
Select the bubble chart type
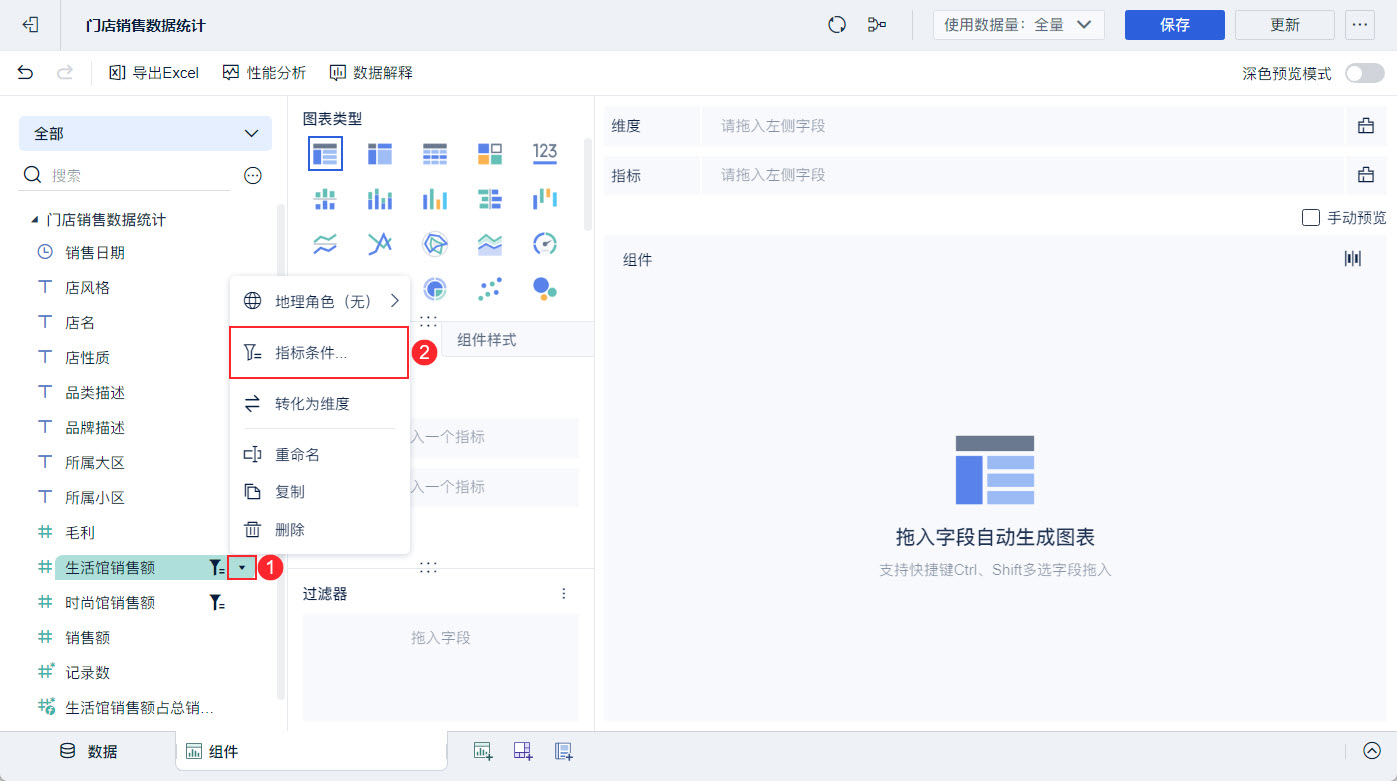[545, 289]
